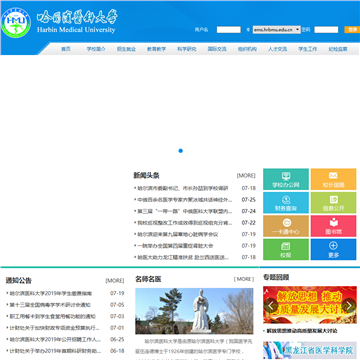Click the 名师名医 section heading
Screen dimensions: 360x360
[148, 279]
